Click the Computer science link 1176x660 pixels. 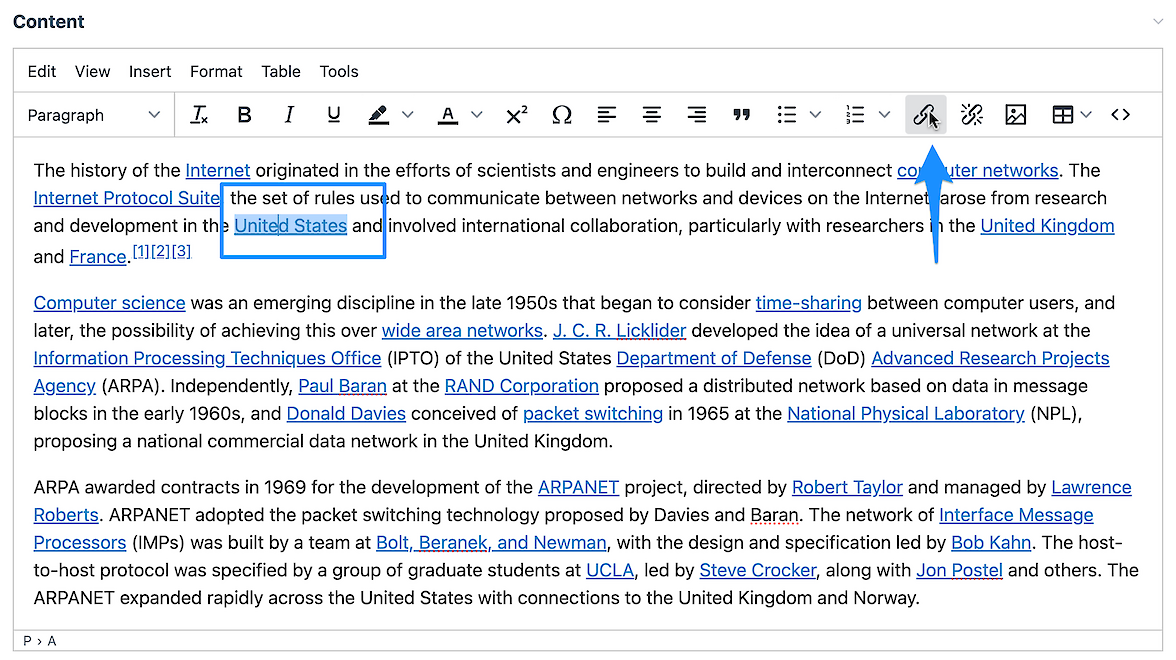109,303
